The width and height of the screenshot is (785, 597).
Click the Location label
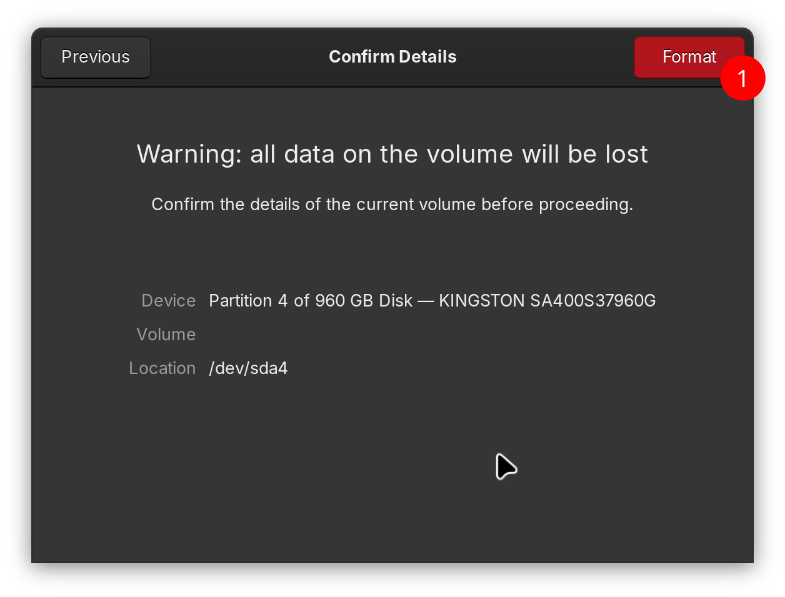pos(162,368)
